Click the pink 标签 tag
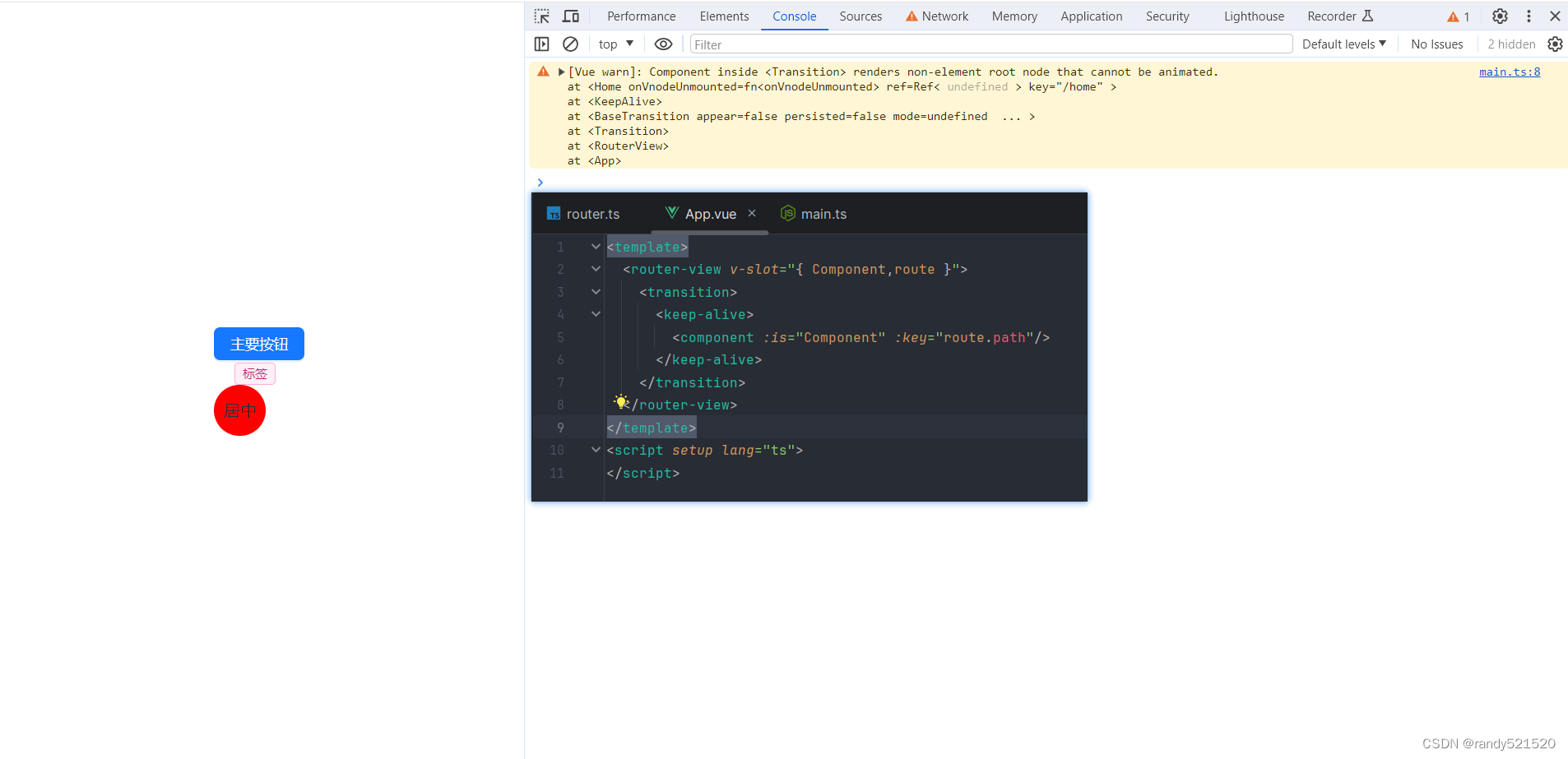 (255, 374)
